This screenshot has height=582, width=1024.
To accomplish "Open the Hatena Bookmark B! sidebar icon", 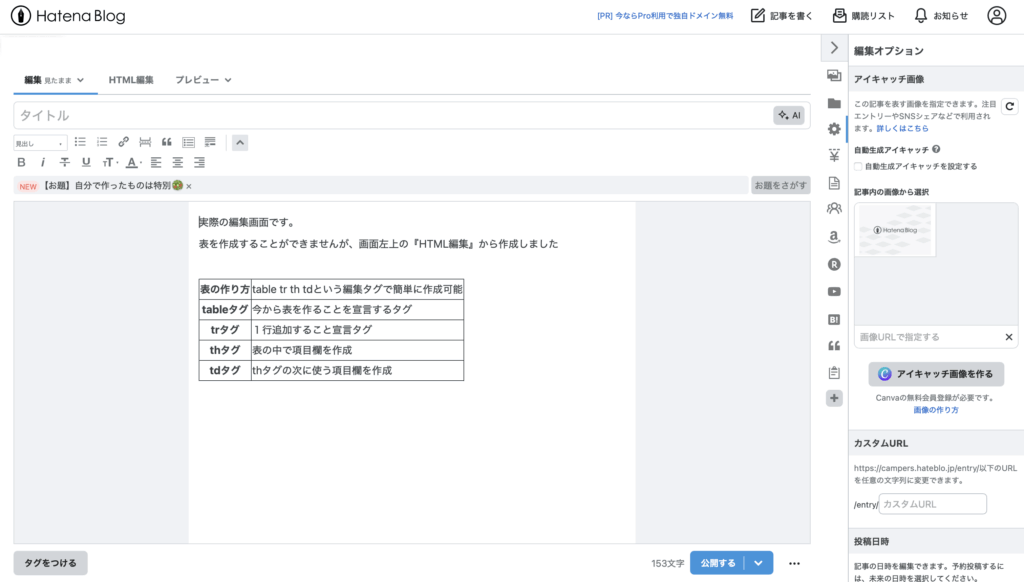I will [834, 319].
